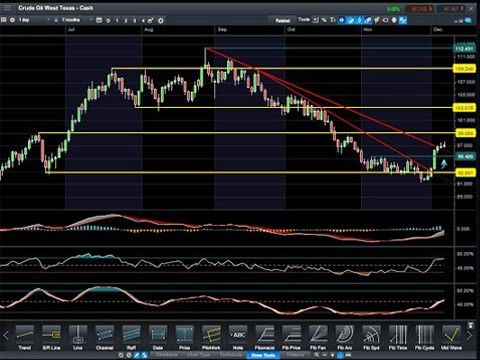
Task: Select the Trend line drawing tool
Action: pos(25,337)
